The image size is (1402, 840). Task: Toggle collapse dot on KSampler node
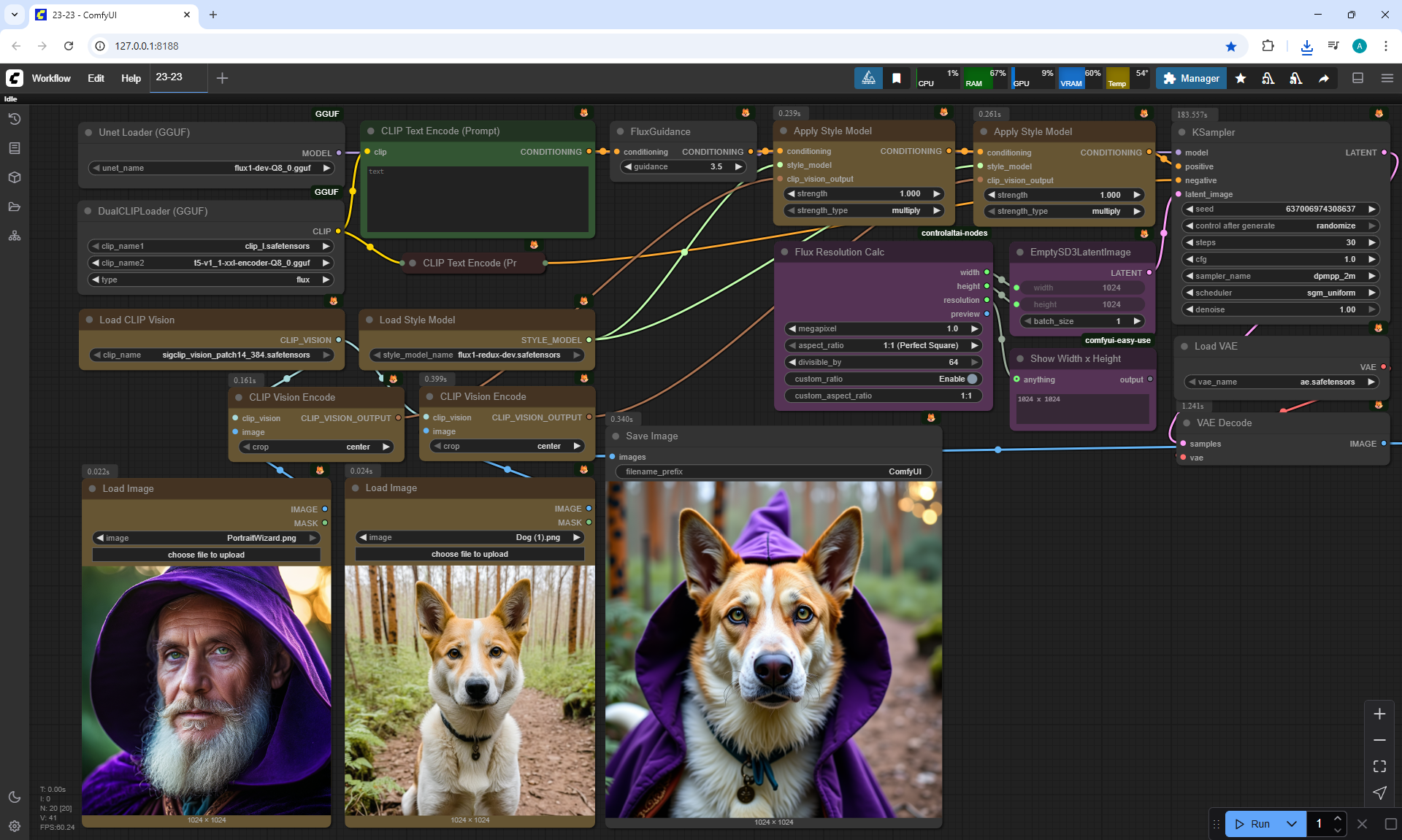click(1182, 132)
